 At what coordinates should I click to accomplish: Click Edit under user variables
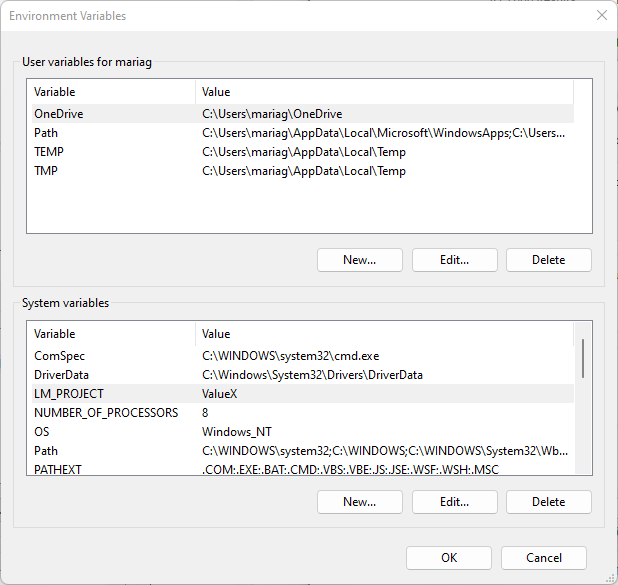454,260
